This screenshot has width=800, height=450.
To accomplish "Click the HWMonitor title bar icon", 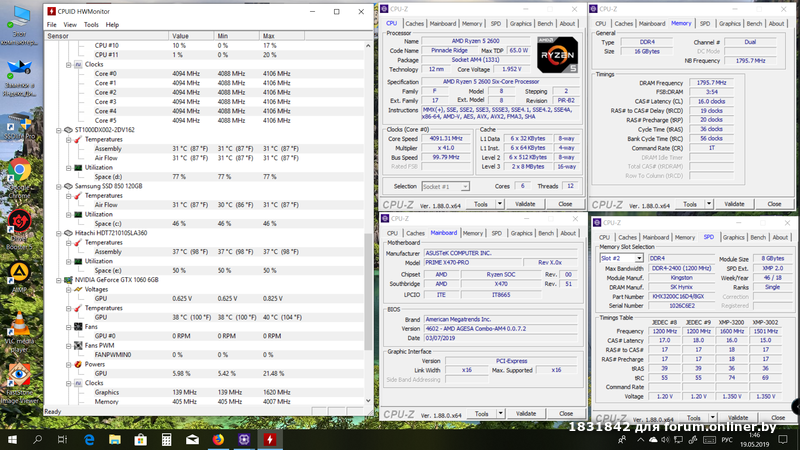I will tap(52, 11).
